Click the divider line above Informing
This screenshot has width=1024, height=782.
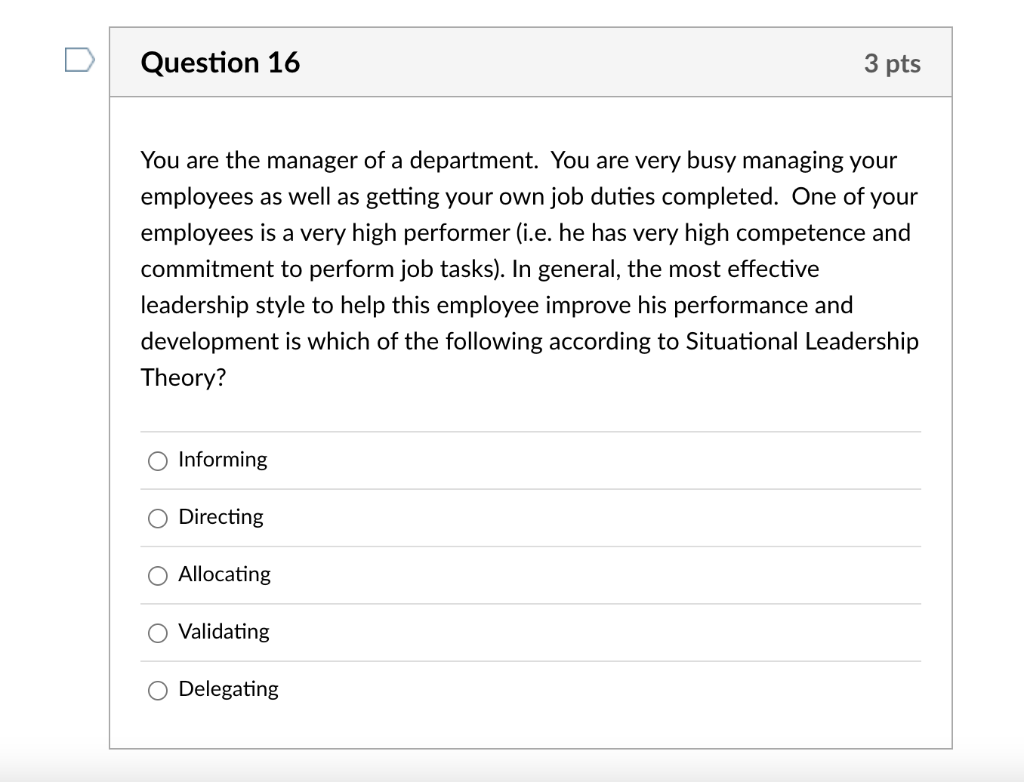click(530, 432)
